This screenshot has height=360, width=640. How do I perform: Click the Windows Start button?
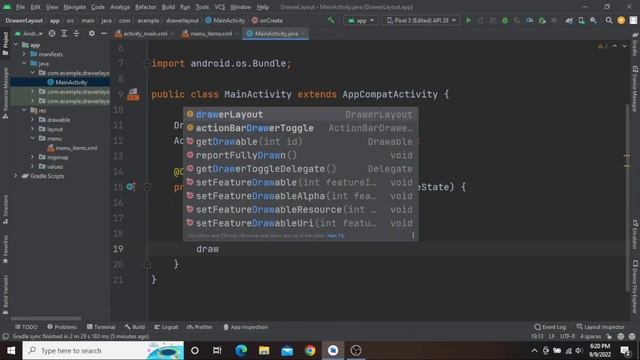(11, 351)
